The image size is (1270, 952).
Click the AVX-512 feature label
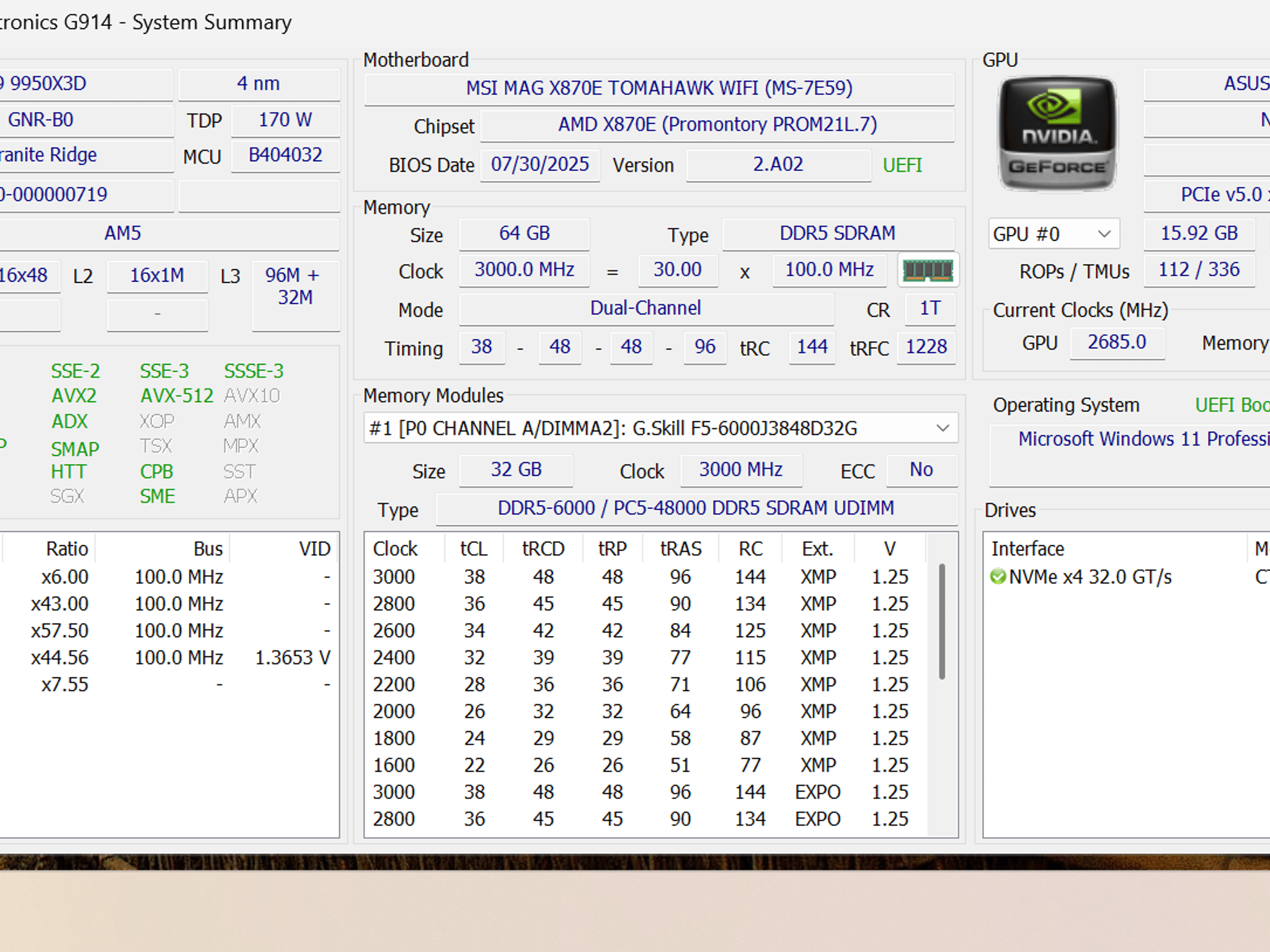click(177, 395)
